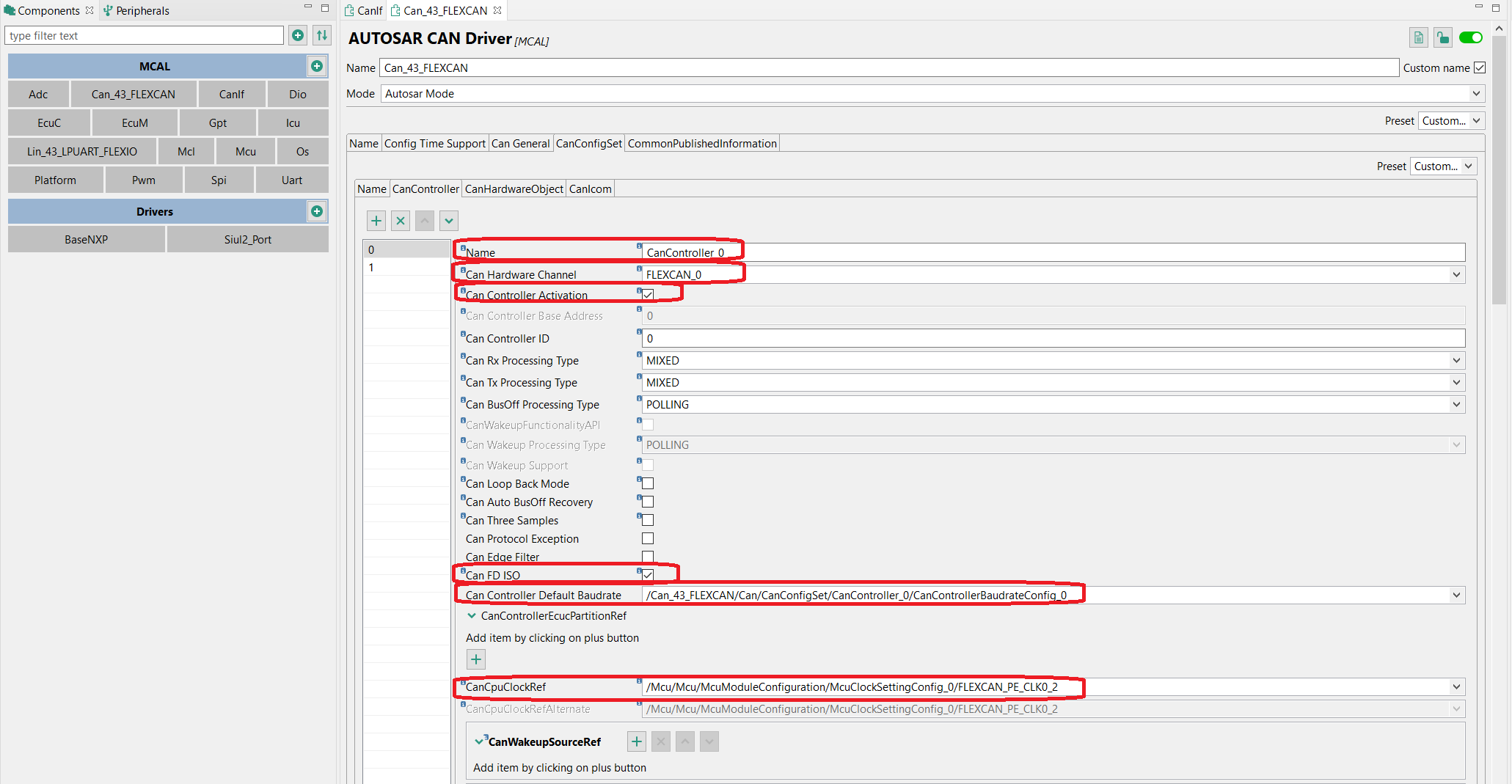The image size is (1512, 784).
Task: Turn off the green peripheral enable toggle
Action: click(x=1471, y=37)
